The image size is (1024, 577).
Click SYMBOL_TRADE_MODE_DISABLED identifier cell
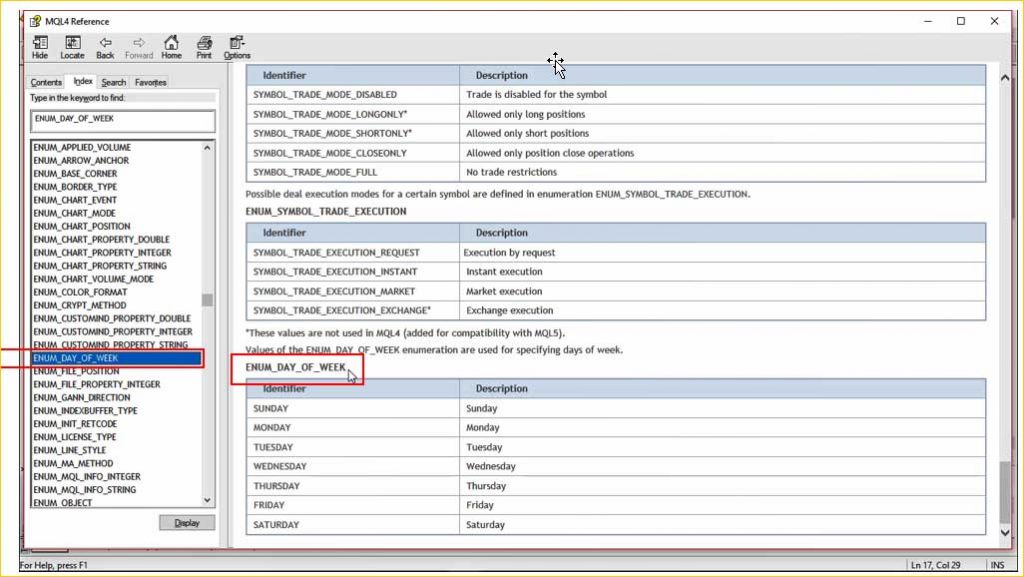point(353,95)
